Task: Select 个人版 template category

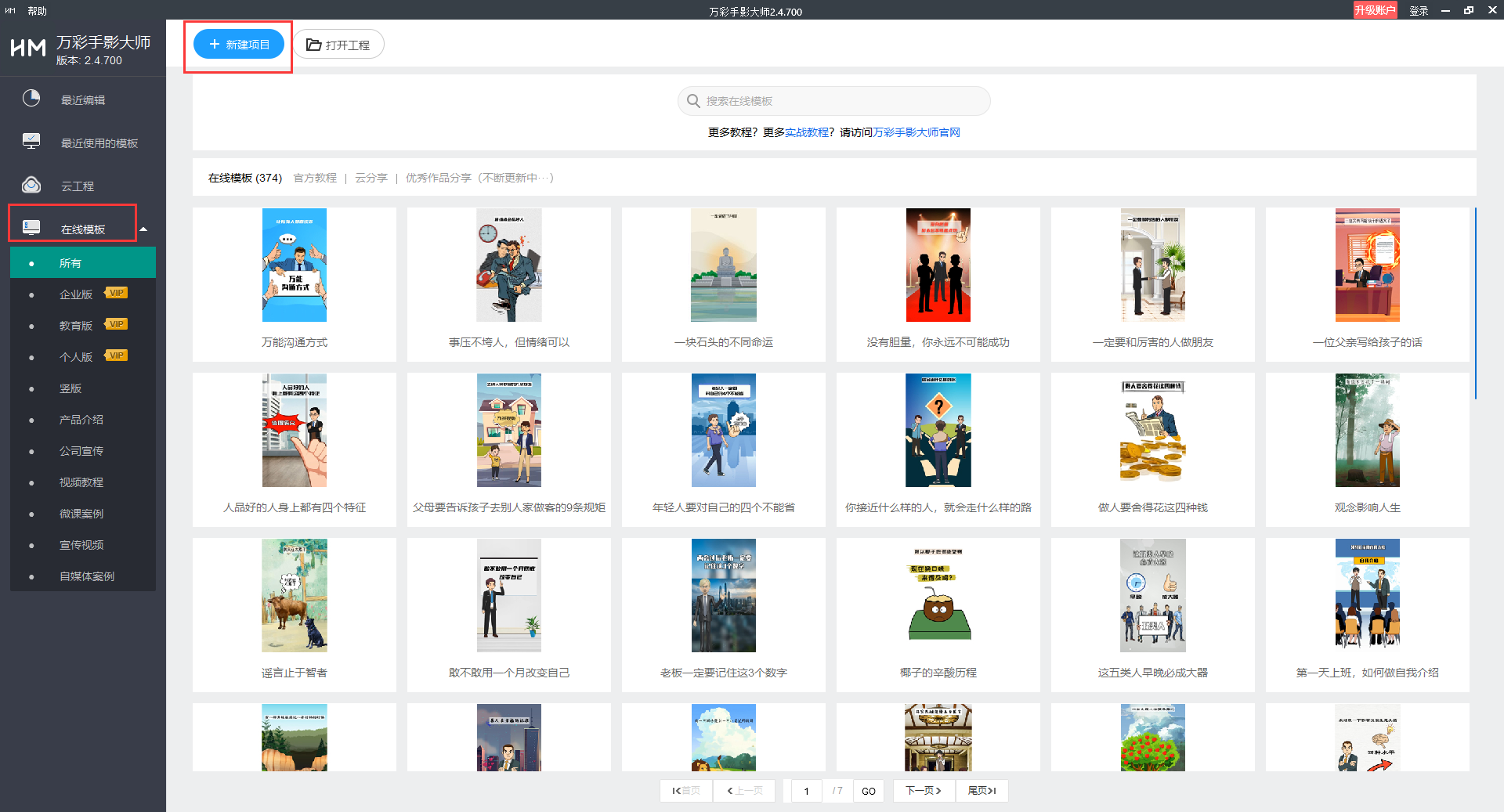Action: pyautogui.click(x=76, y=357)
